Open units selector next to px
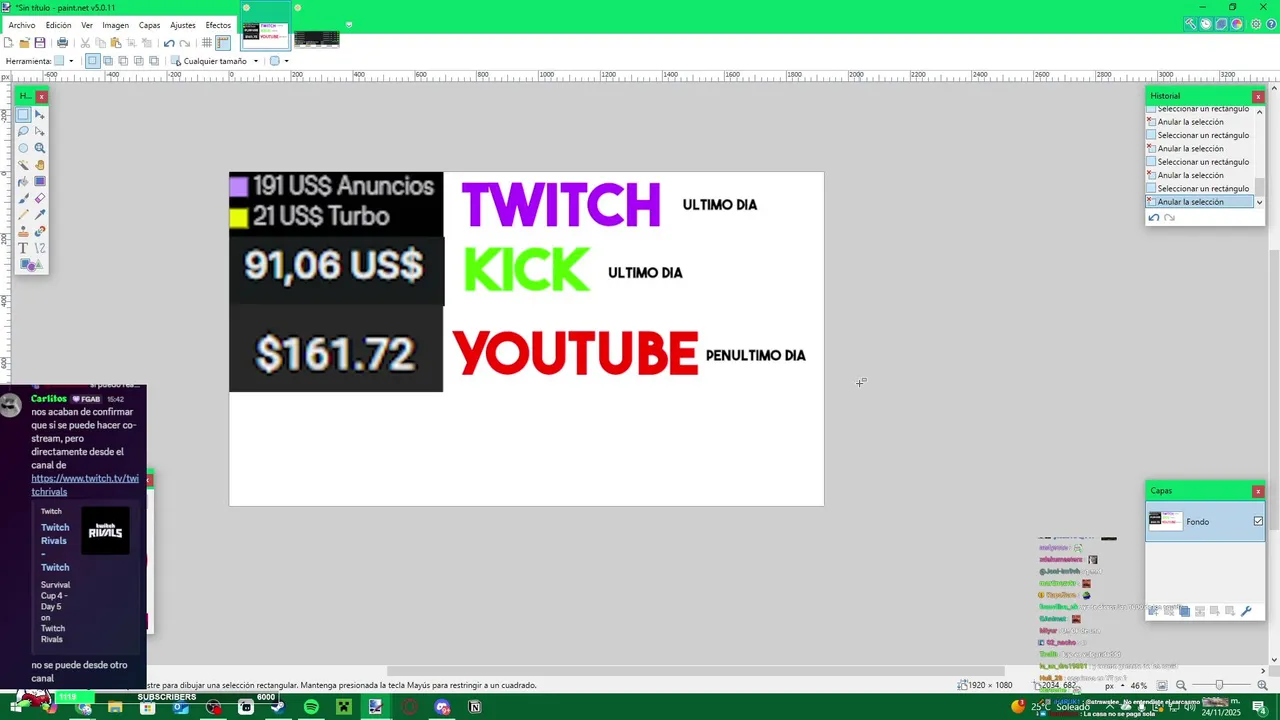Image resolution: width=1280 pixels, height=720 pixels. pos(1120,685)
